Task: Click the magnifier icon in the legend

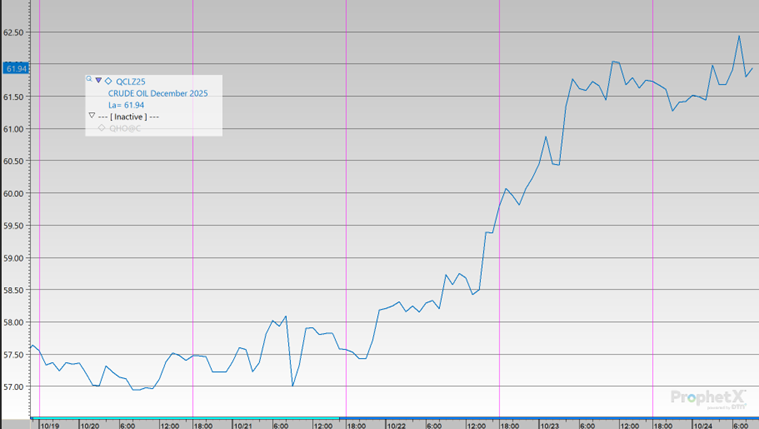Action: (x=89, y=80)
